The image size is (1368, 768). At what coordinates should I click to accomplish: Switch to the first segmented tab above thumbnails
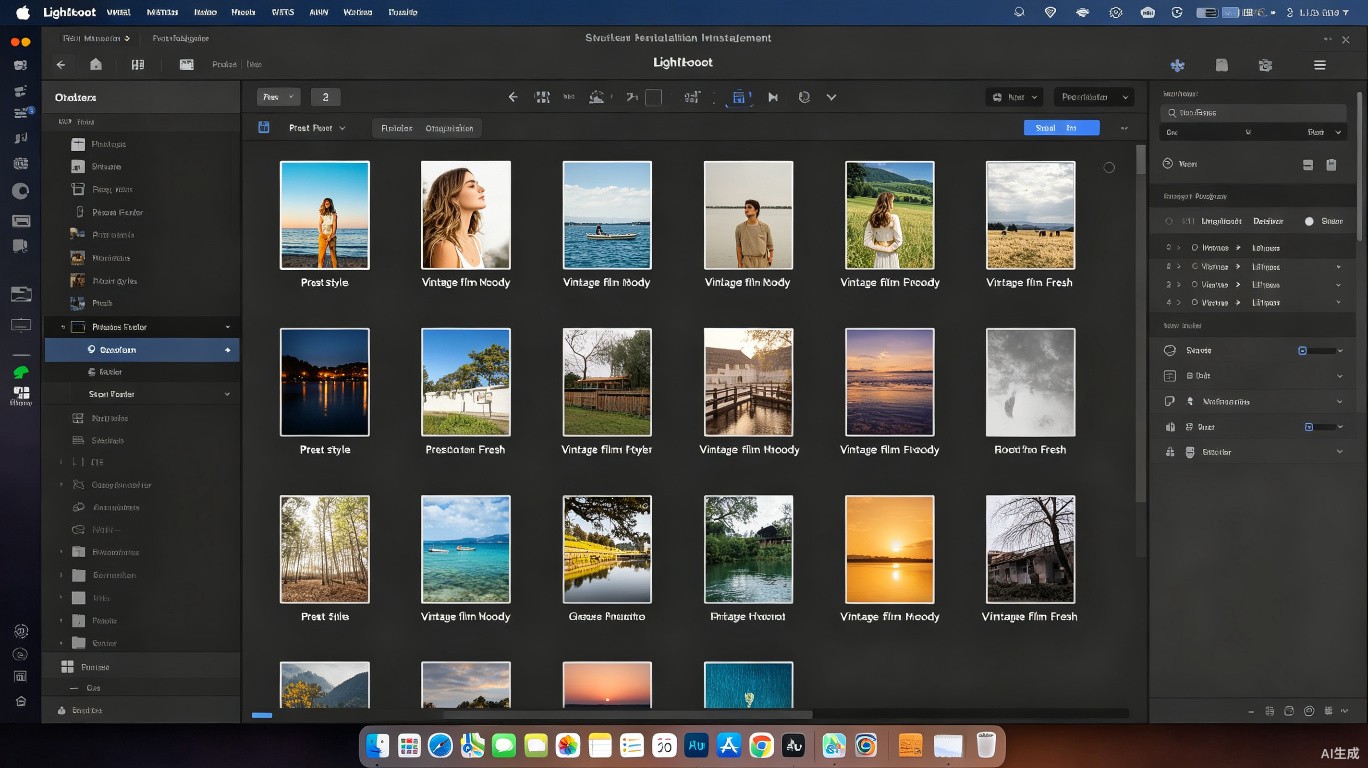pos(397,128)
